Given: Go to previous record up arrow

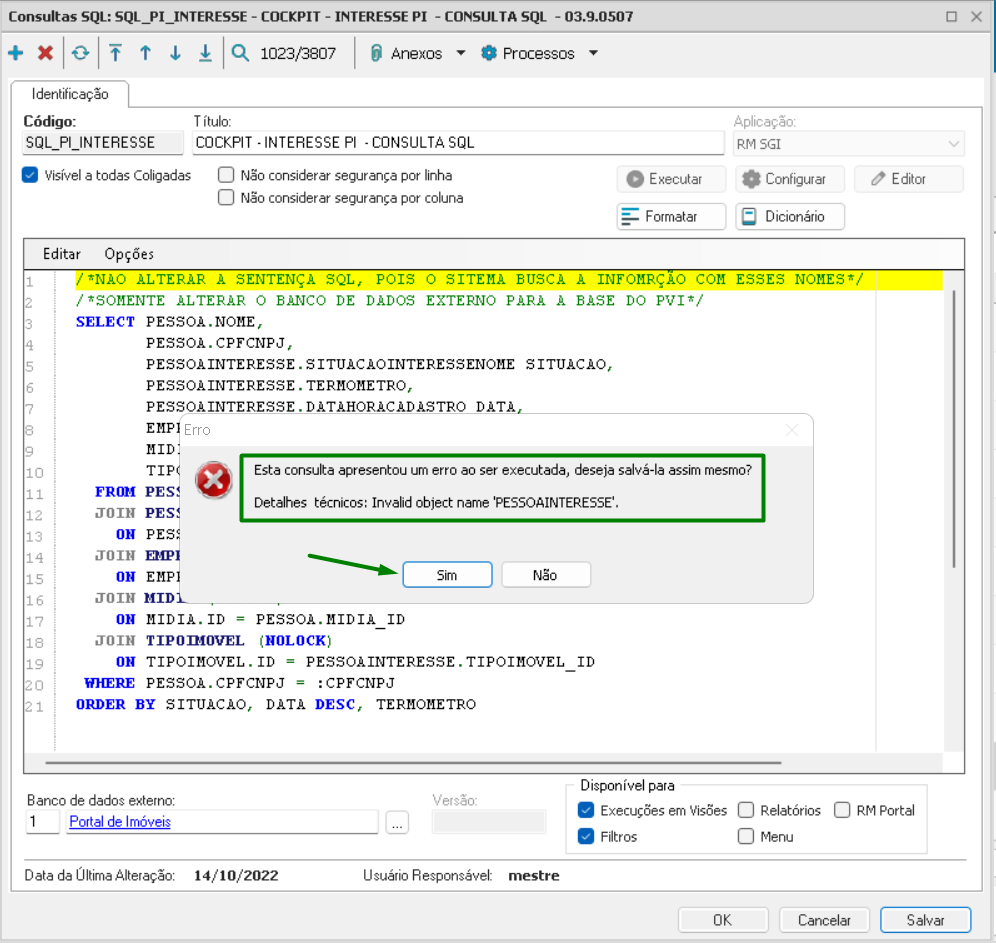Looking at the screenshot, I should [145, 53].
